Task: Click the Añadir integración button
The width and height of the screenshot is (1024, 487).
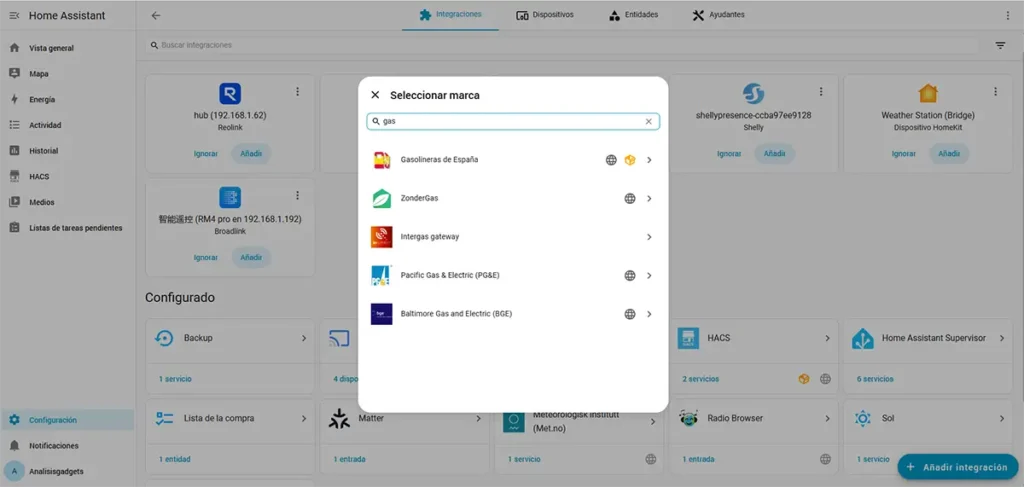Action: pos(957,467)
